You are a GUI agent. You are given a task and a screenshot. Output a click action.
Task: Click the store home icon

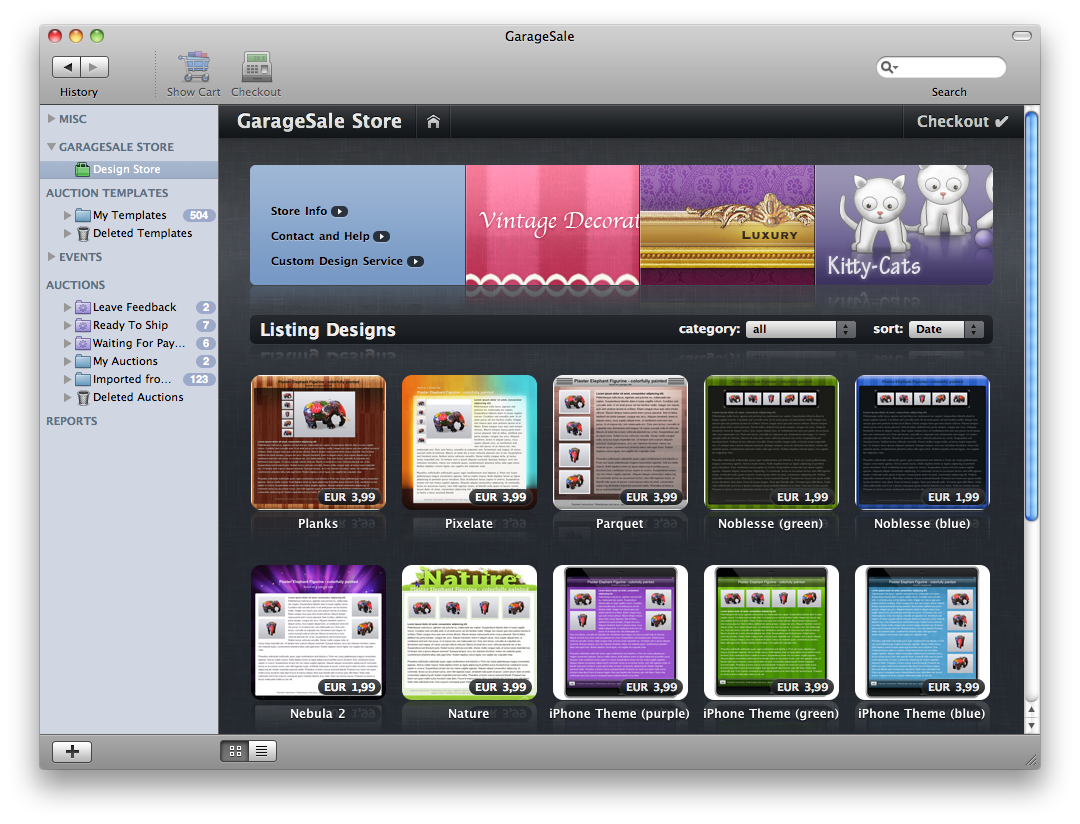point(433,122)
